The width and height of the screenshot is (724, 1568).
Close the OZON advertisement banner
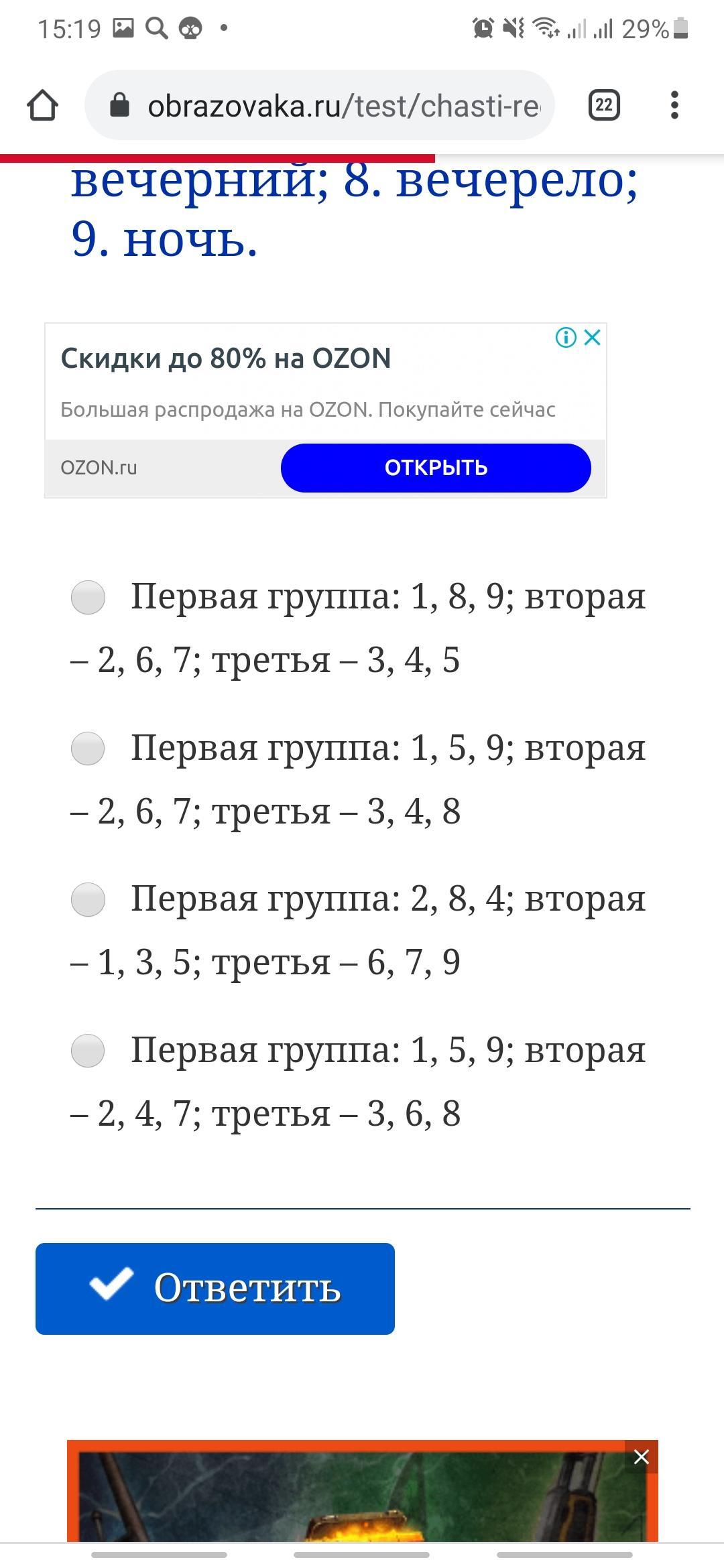pyautogui.click(x=593, y=337)
